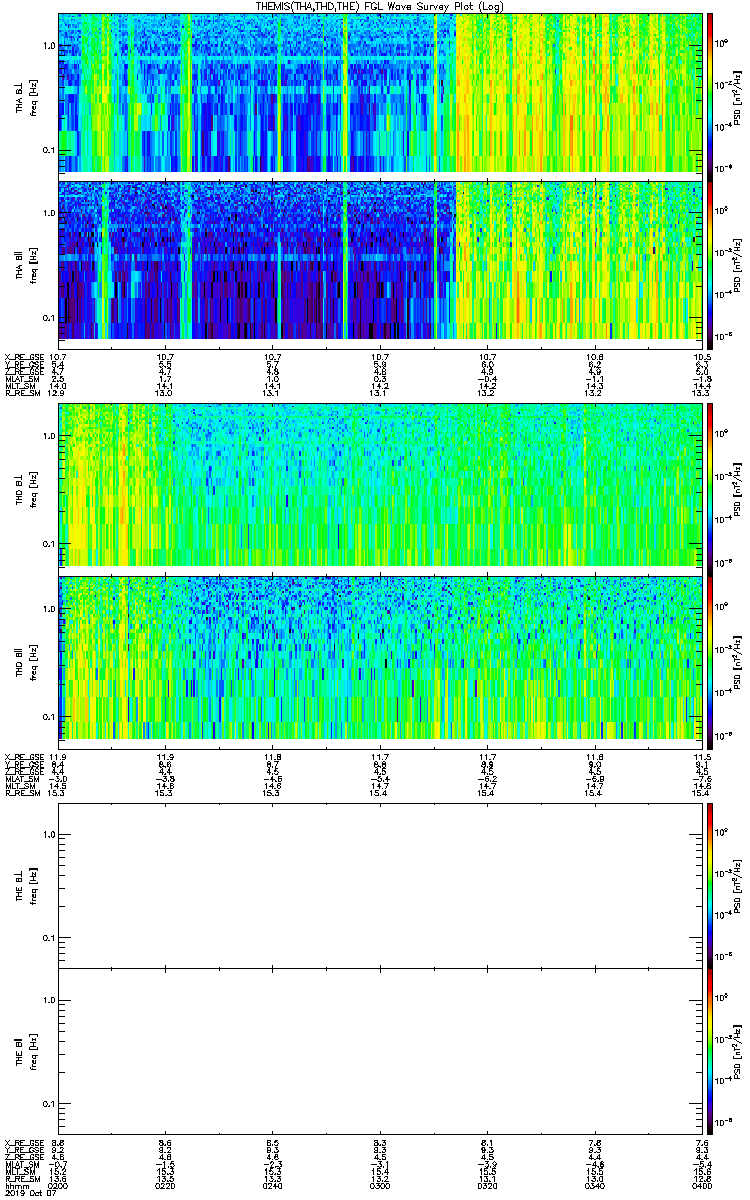Click the empty THE B⊥ panel
The height and width of the screenshot is (1200, 750).
point(380,885)
